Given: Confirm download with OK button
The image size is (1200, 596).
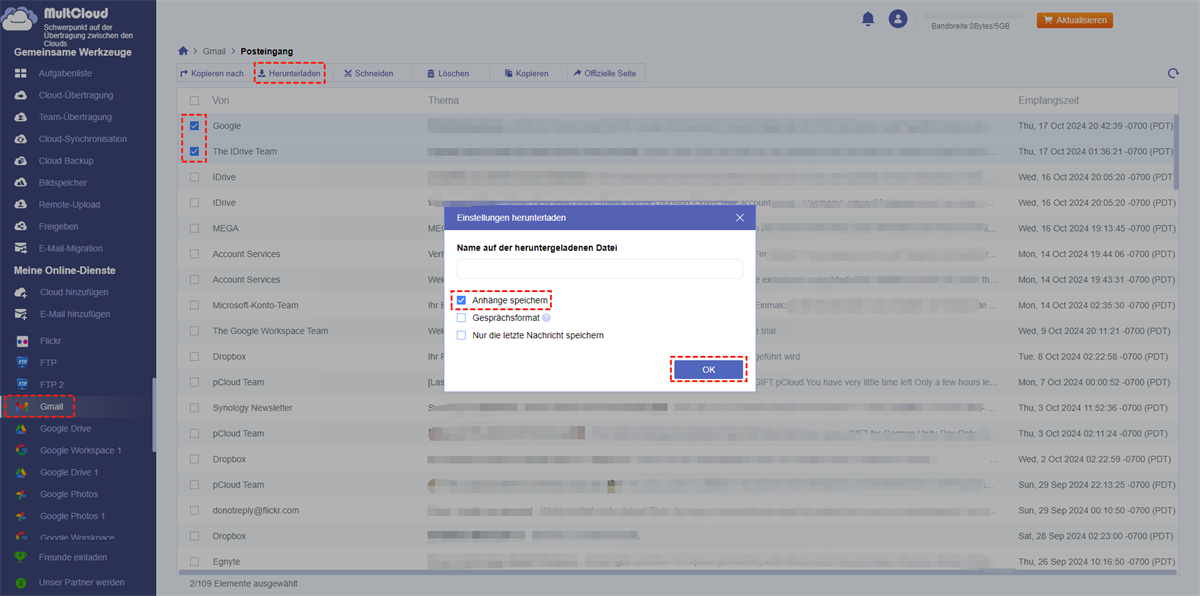Looking at the screenshot, I should coord(709,370).
